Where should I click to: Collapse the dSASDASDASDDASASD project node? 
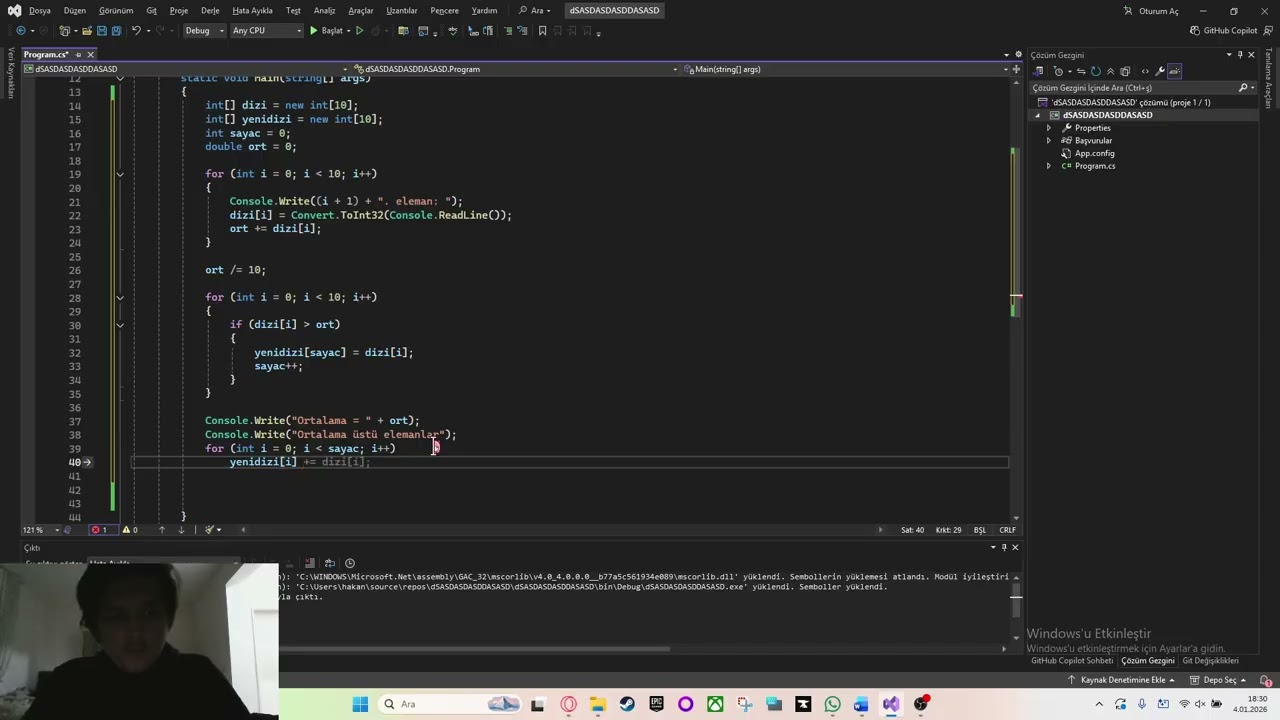pyautogui.click(x=1037, y=115)
